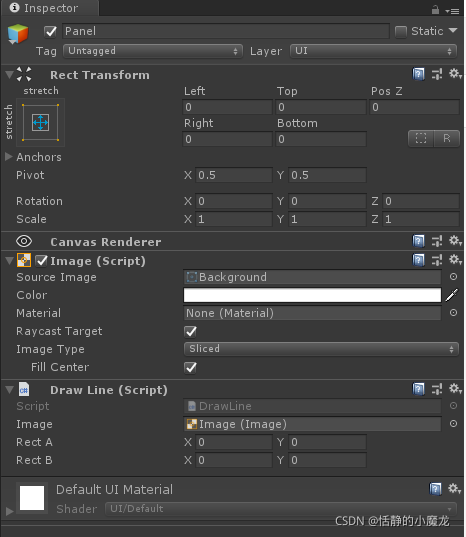Open Canvas Renderer gear settings

click(455, 241)
